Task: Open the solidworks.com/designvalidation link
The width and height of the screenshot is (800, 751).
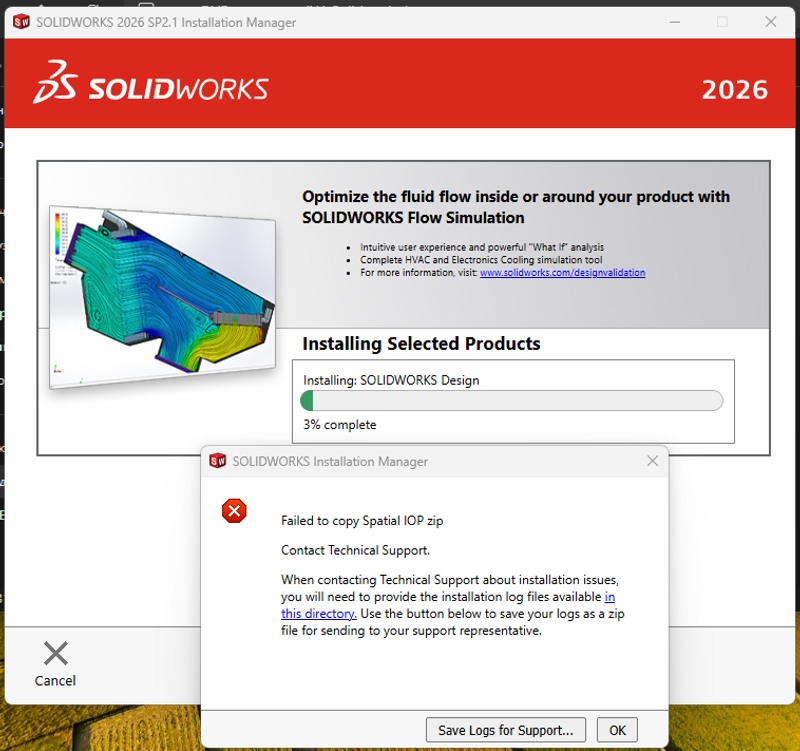Action: click(x=562, y=272)
